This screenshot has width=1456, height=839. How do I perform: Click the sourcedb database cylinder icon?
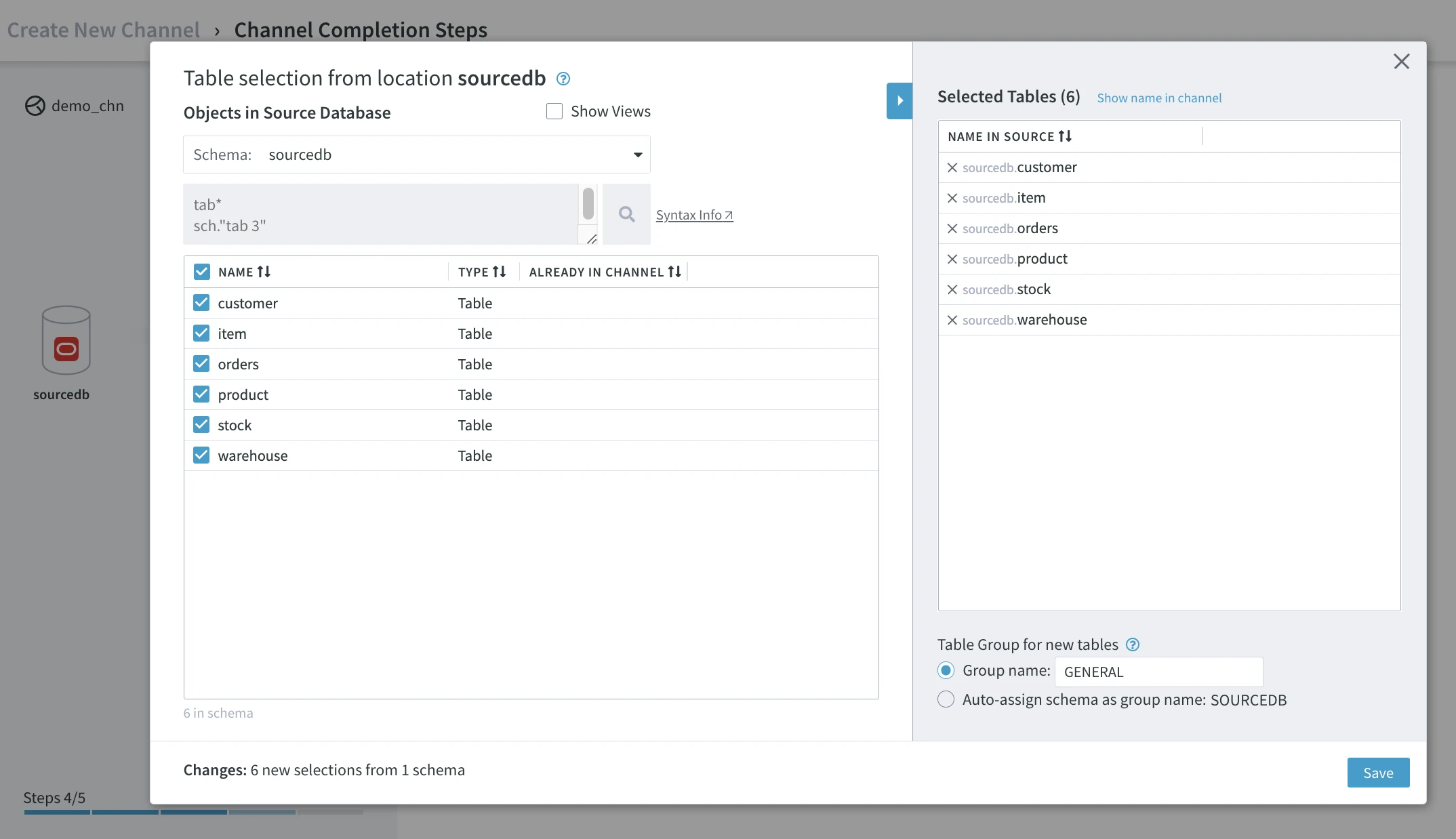tap(66, 340)
